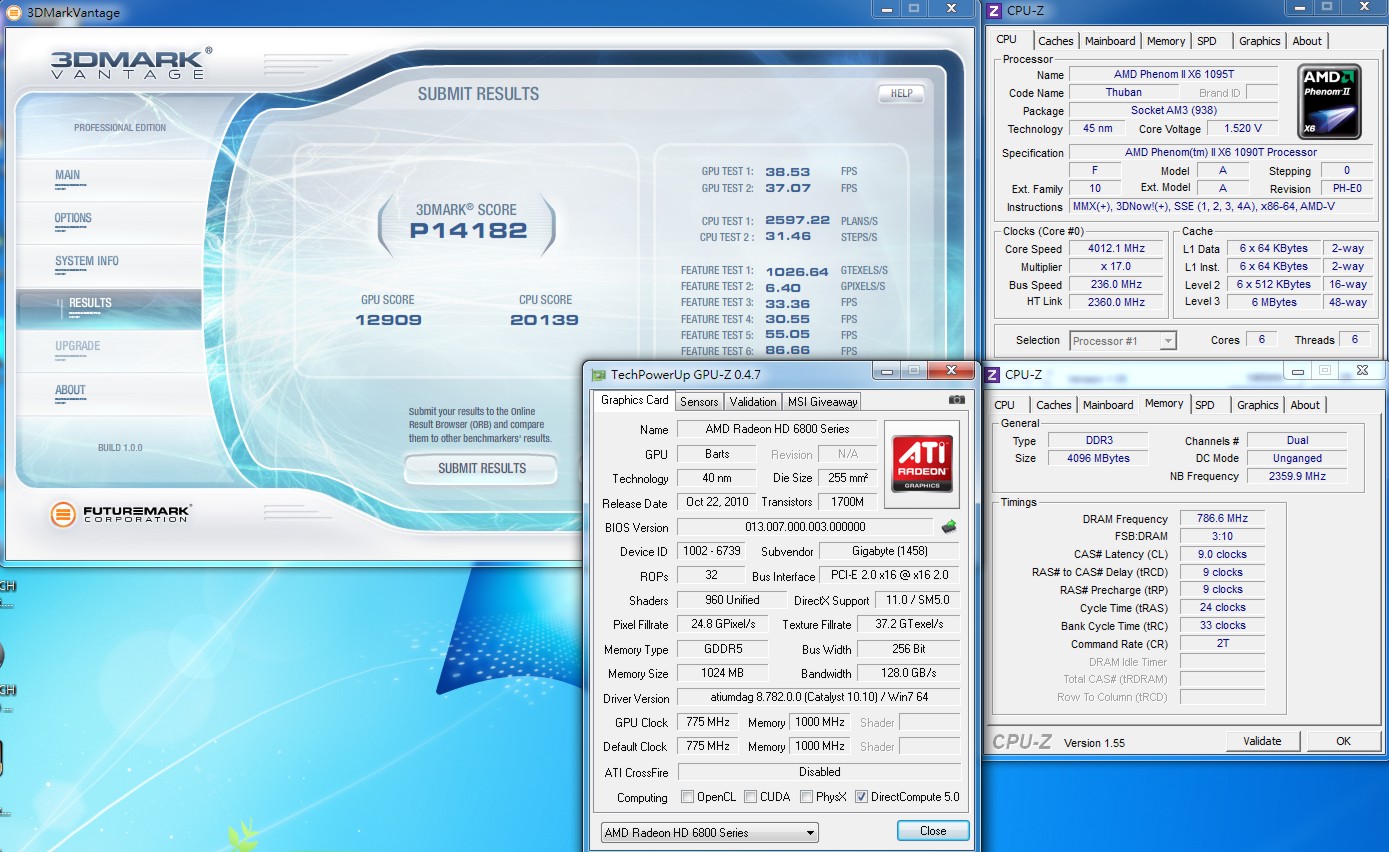1389x852 pixels.
Task: Open SPD tab in lower CPU-Z window
Action: (1205, 405)
